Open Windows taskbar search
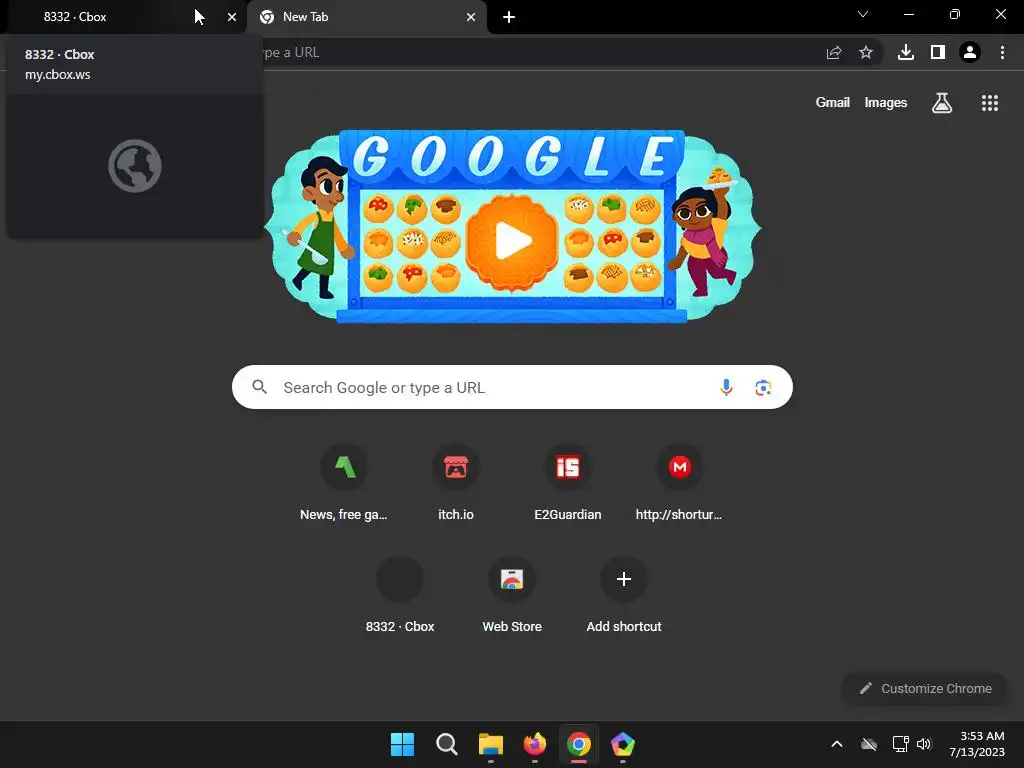 point(447,744)
